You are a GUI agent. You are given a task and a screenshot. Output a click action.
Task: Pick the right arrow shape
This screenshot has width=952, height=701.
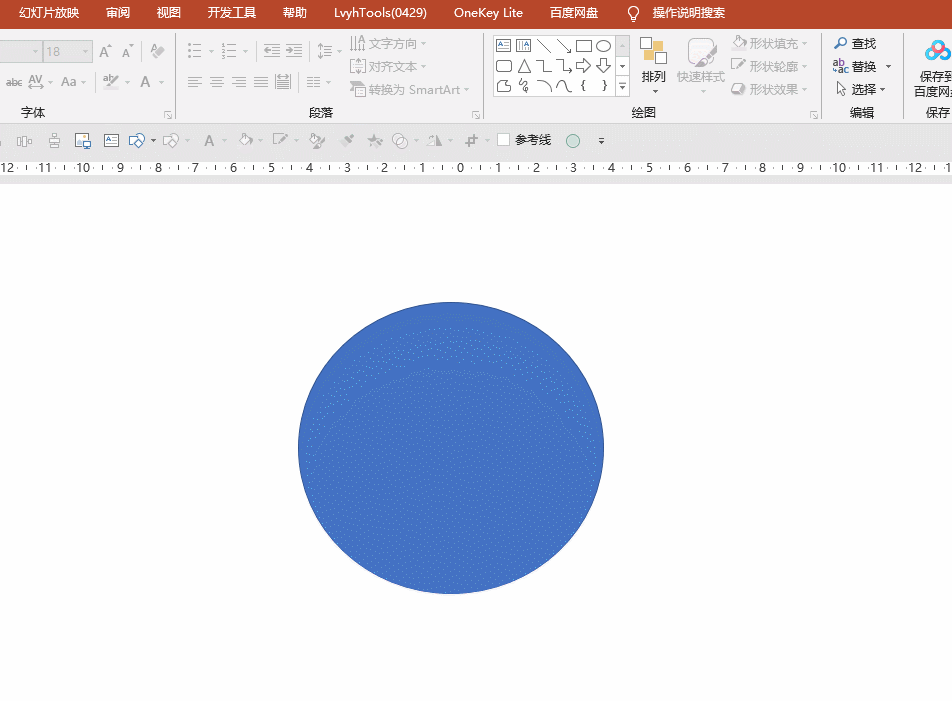click(x=583, y=66)
